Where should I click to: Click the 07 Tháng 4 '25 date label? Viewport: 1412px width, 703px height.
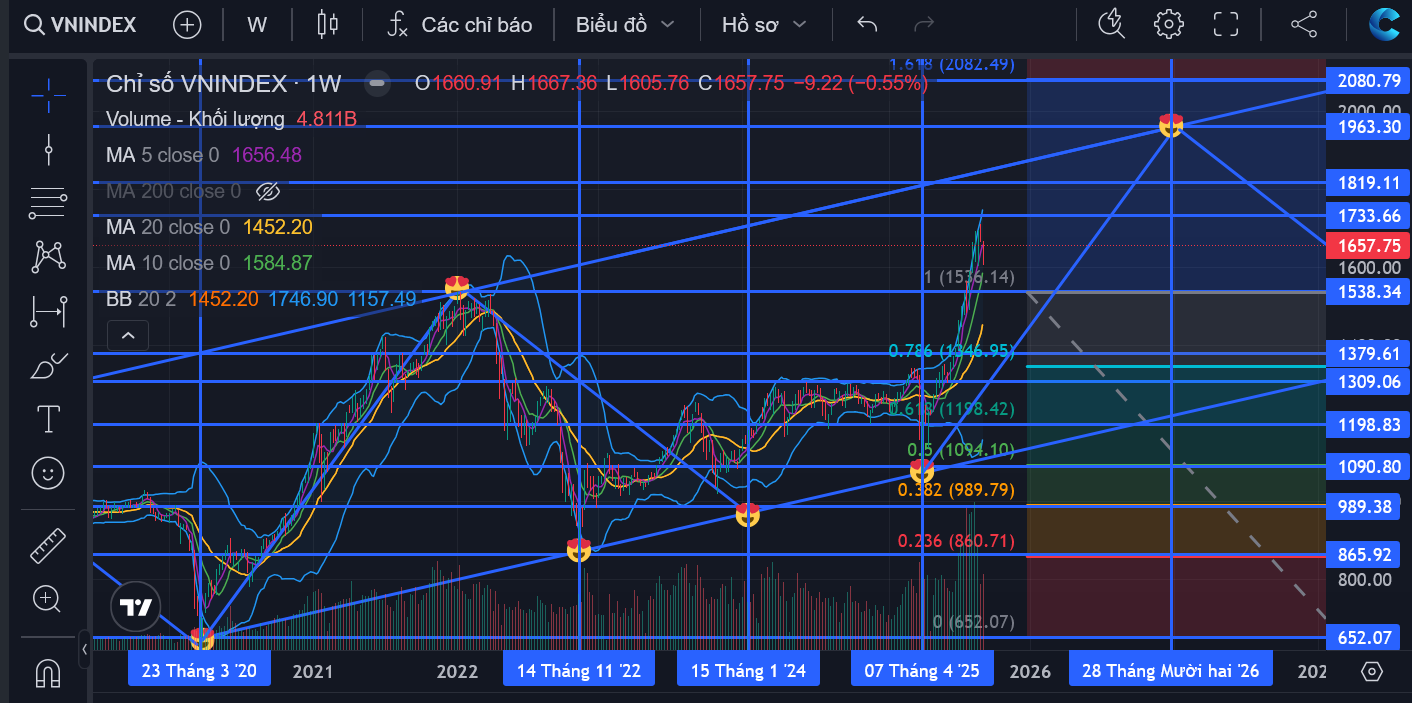922,670
